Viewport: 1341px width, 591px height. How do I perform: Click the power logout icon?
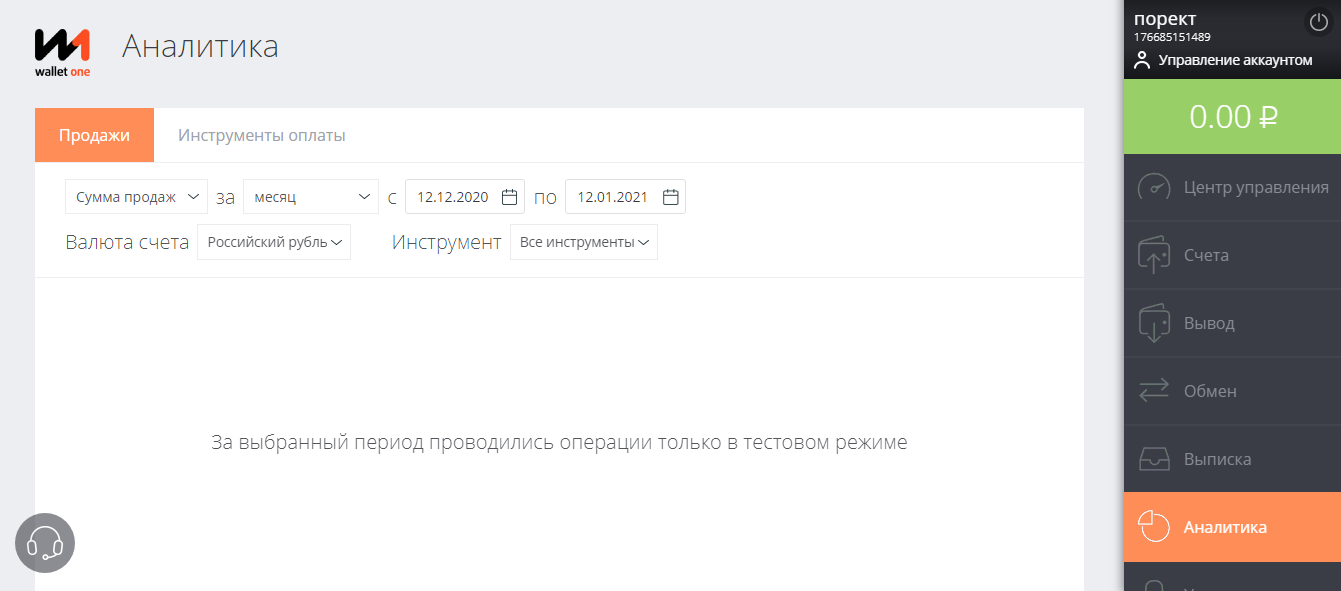1318,22
